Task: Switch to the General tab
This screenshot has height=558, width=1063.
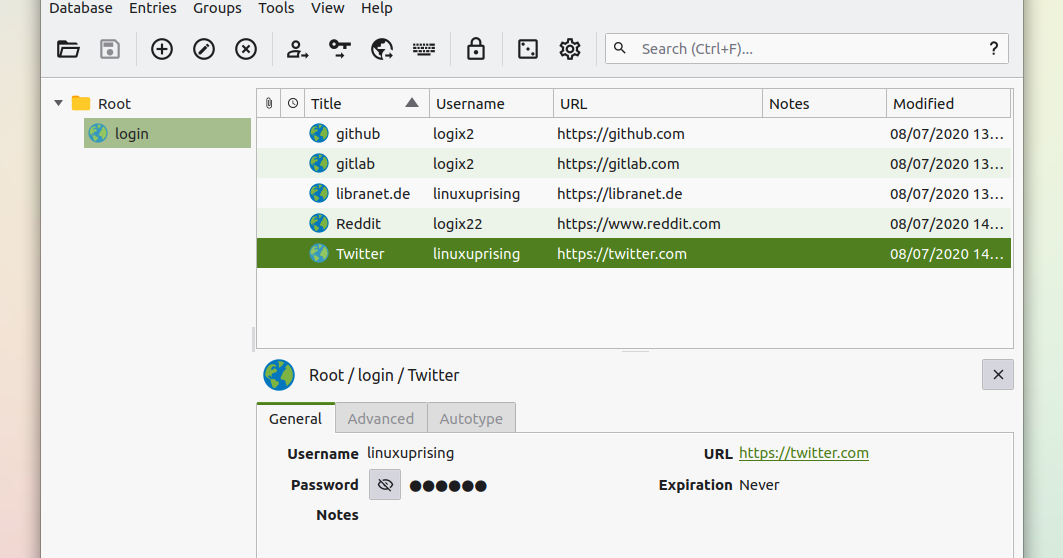Action: [296, 418]
